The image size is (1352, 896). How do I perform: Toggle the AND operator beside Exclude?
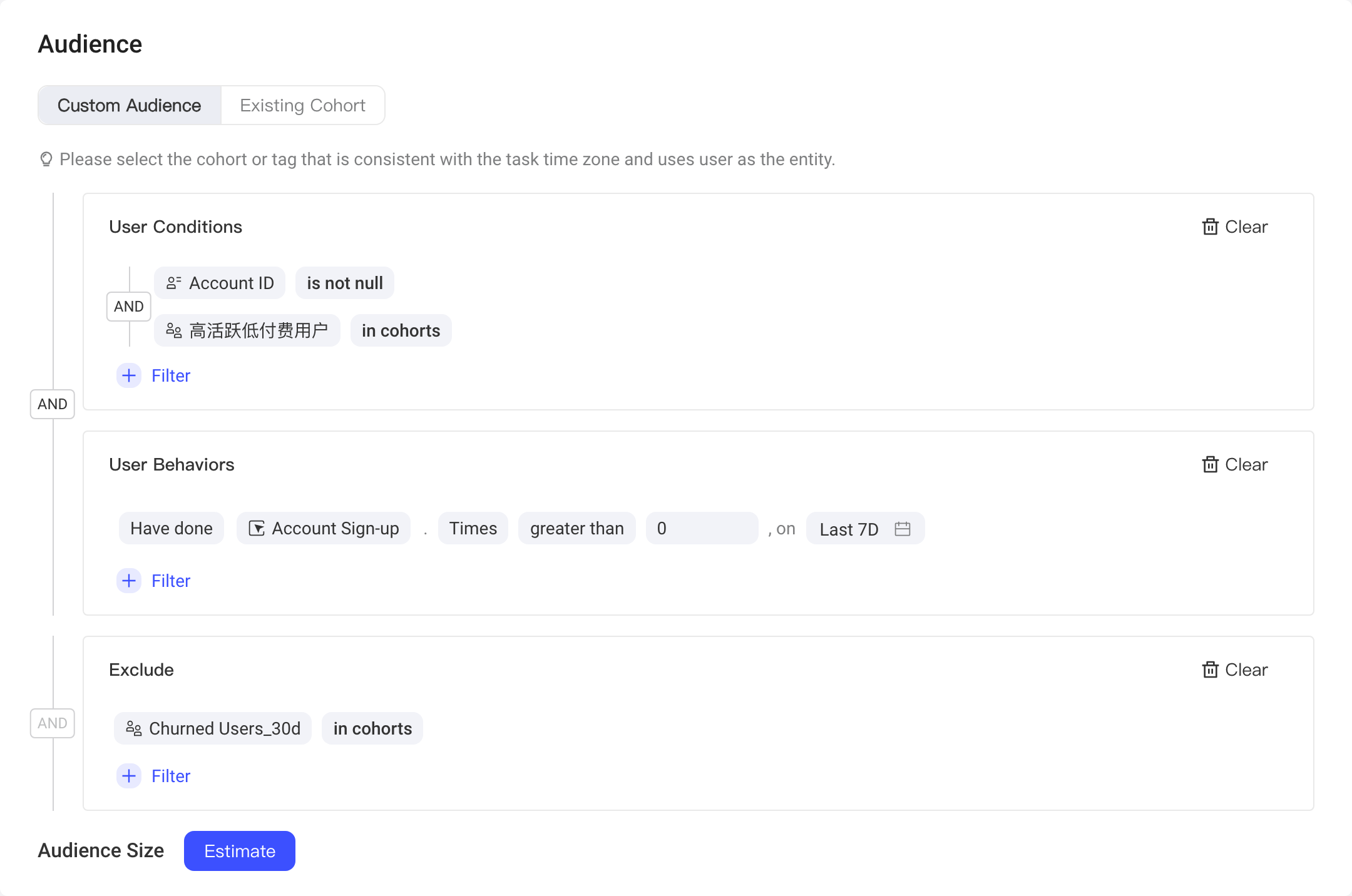point(53,723)
